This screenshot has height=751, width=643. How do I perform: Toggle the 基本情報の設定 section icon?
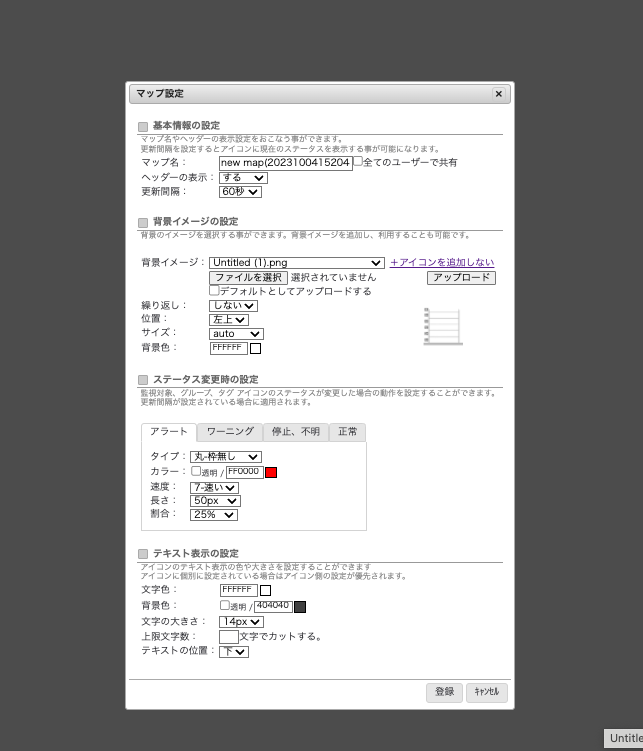coord(143,127)
